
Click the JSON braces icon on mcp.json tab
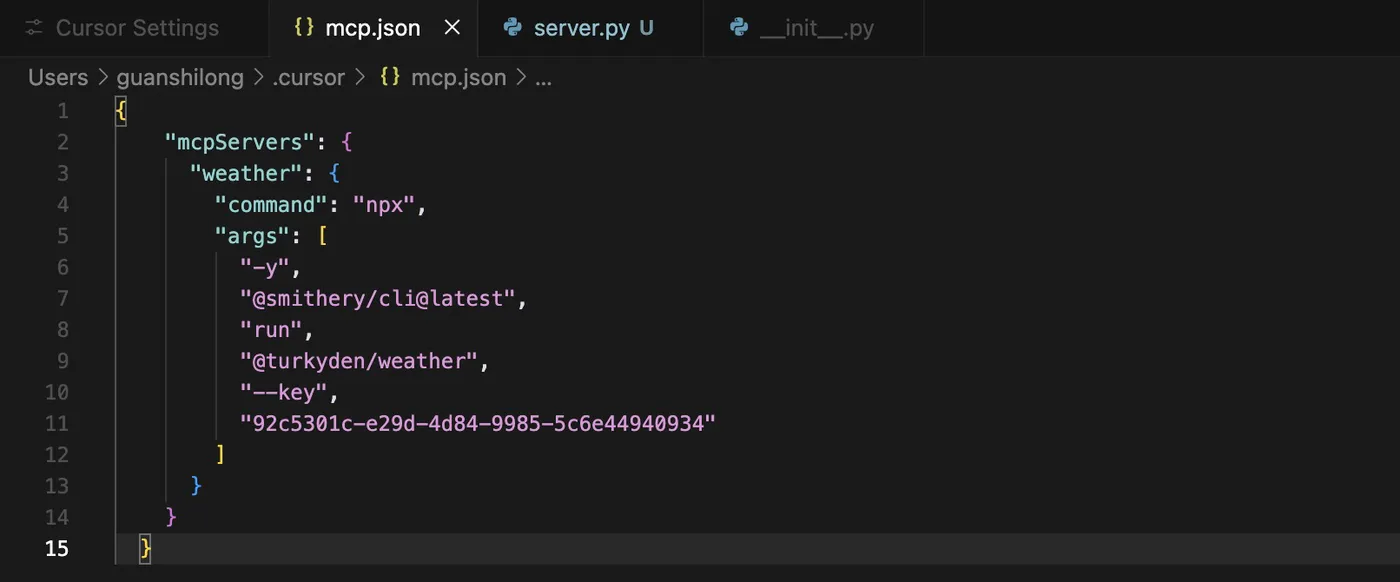click(x=304, y=28)
